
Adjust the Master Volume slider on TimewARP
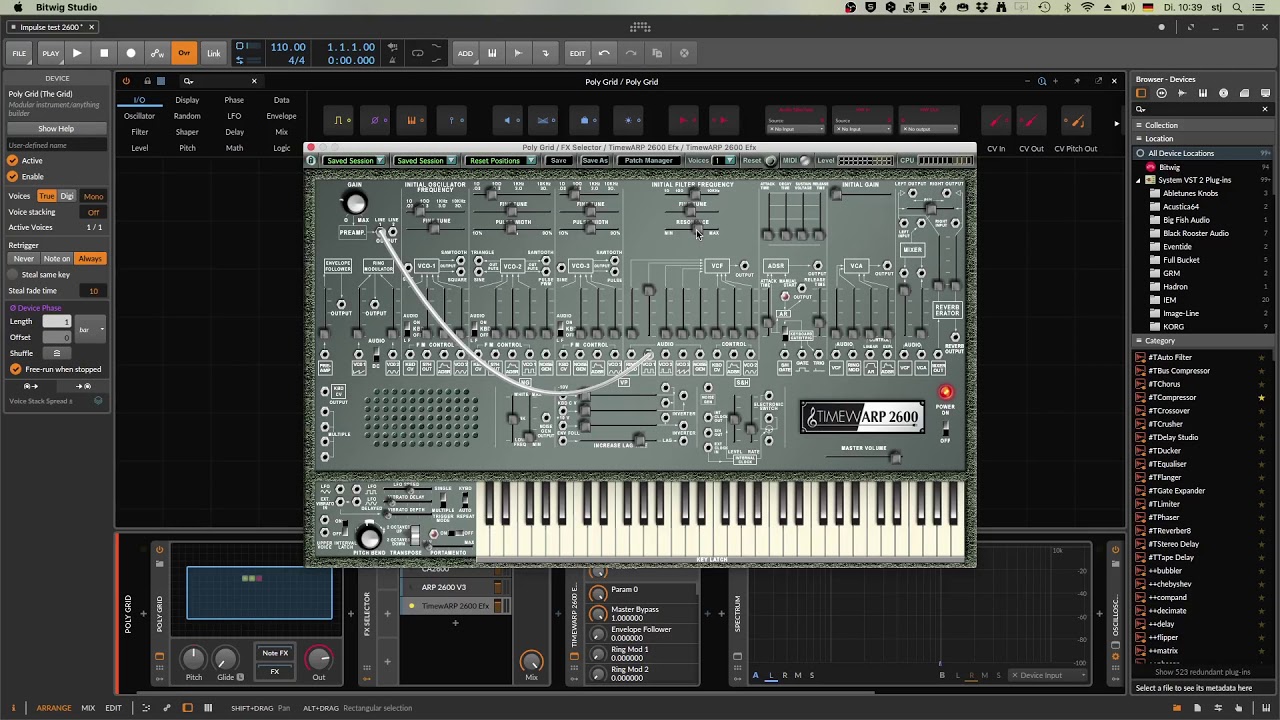pos(894,458)
